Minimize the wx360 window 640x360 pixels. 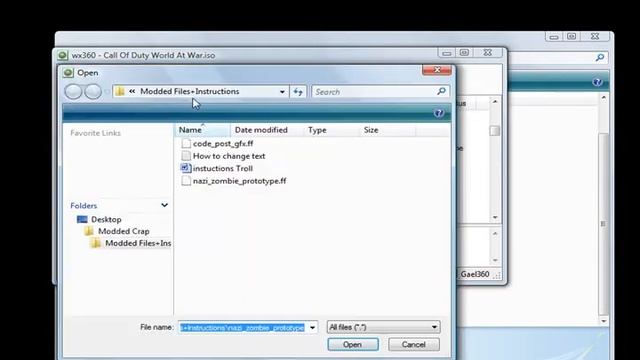447,53
